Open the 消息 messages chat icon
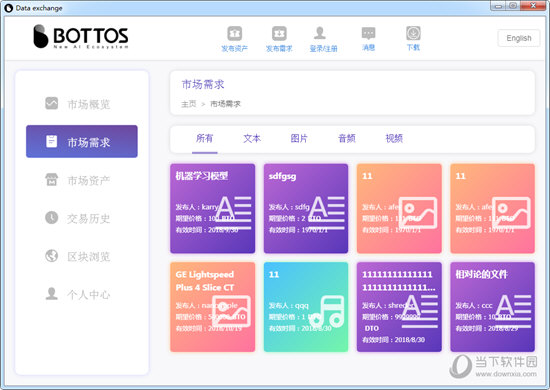The height and width of the screenshot is (390, 550). click(368, 34)
